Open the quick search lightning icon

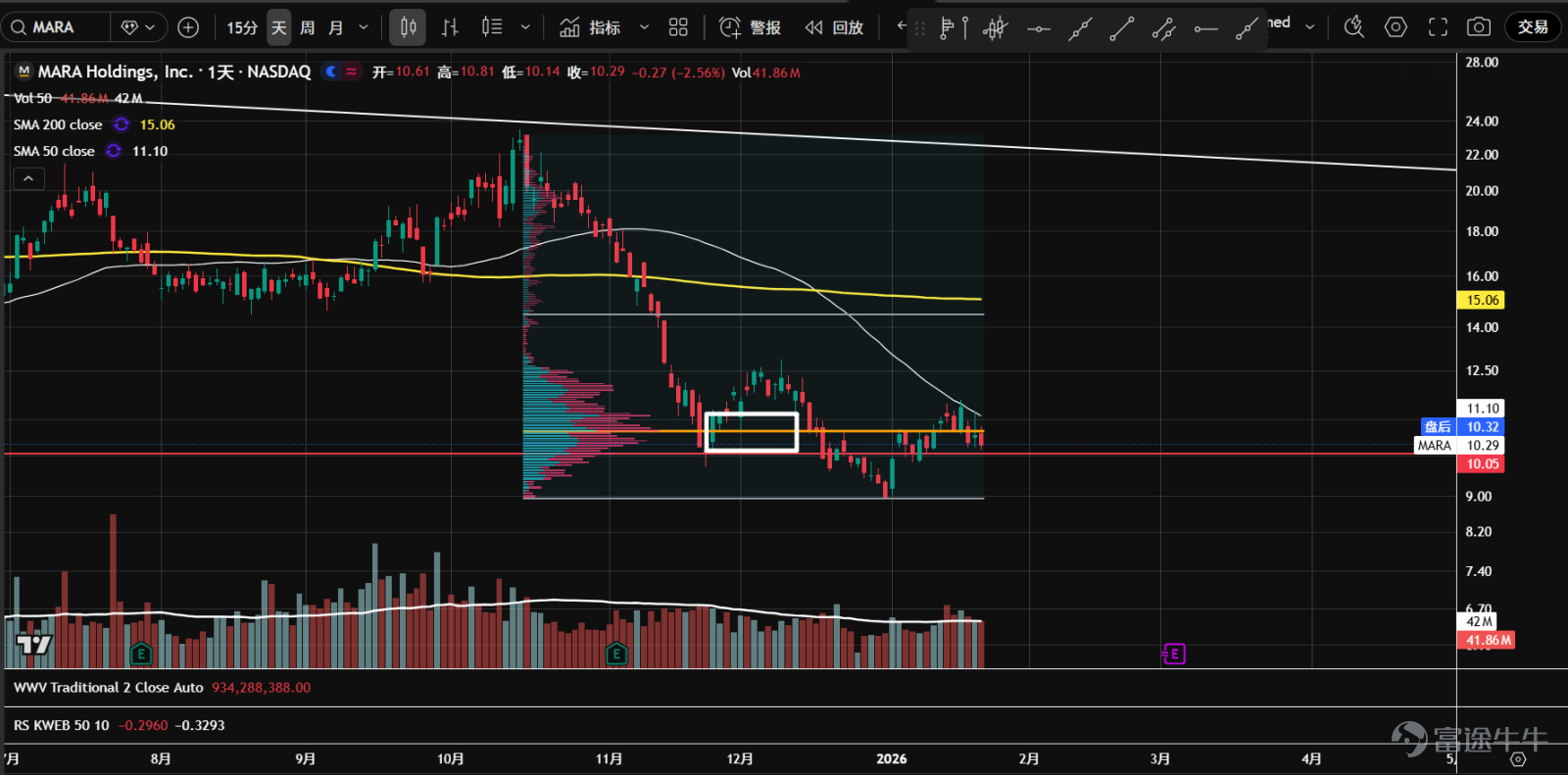(1354, 27)
